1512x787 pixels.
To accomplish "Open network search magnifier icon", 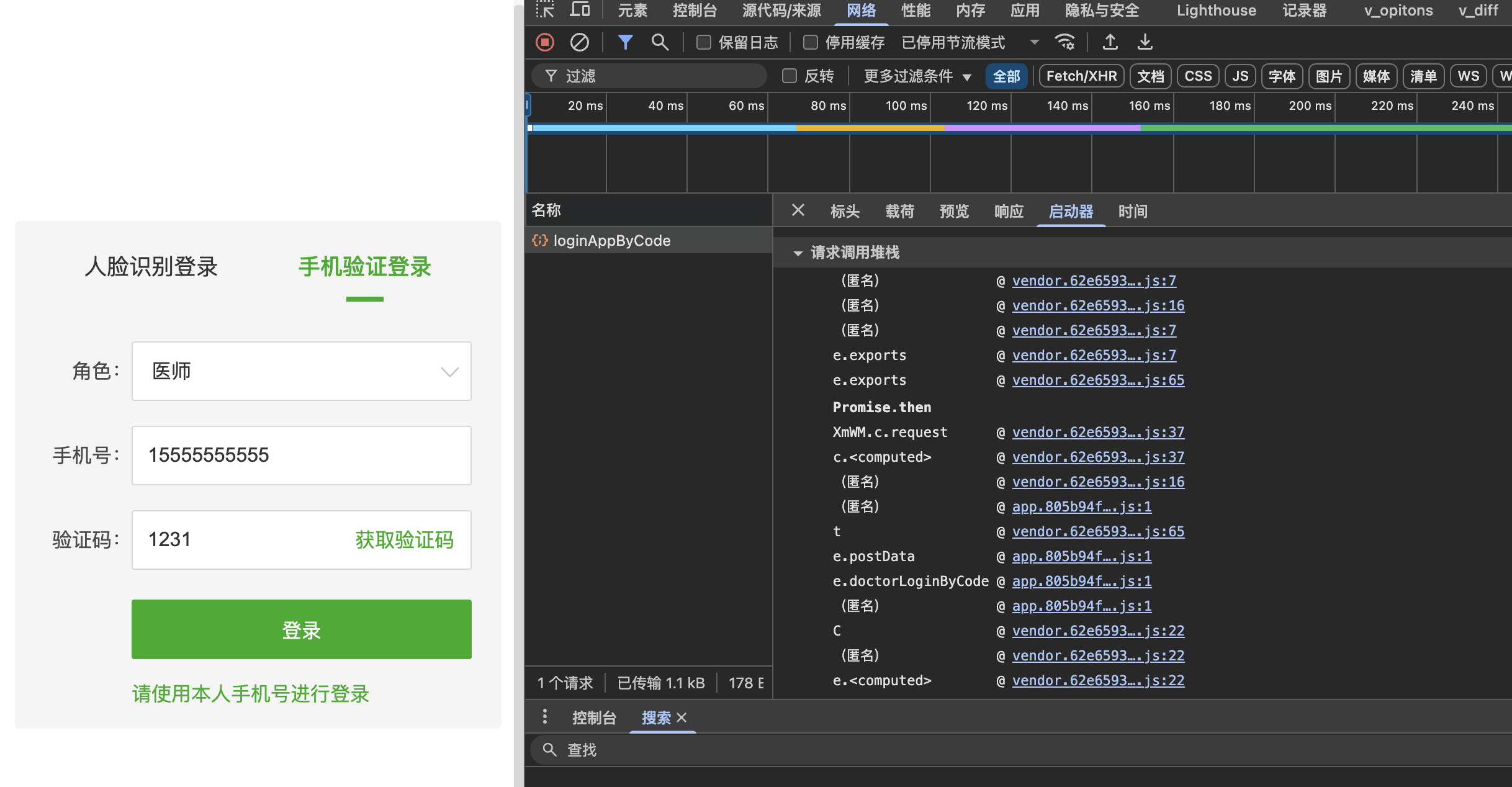I will [x=659, y=42].
